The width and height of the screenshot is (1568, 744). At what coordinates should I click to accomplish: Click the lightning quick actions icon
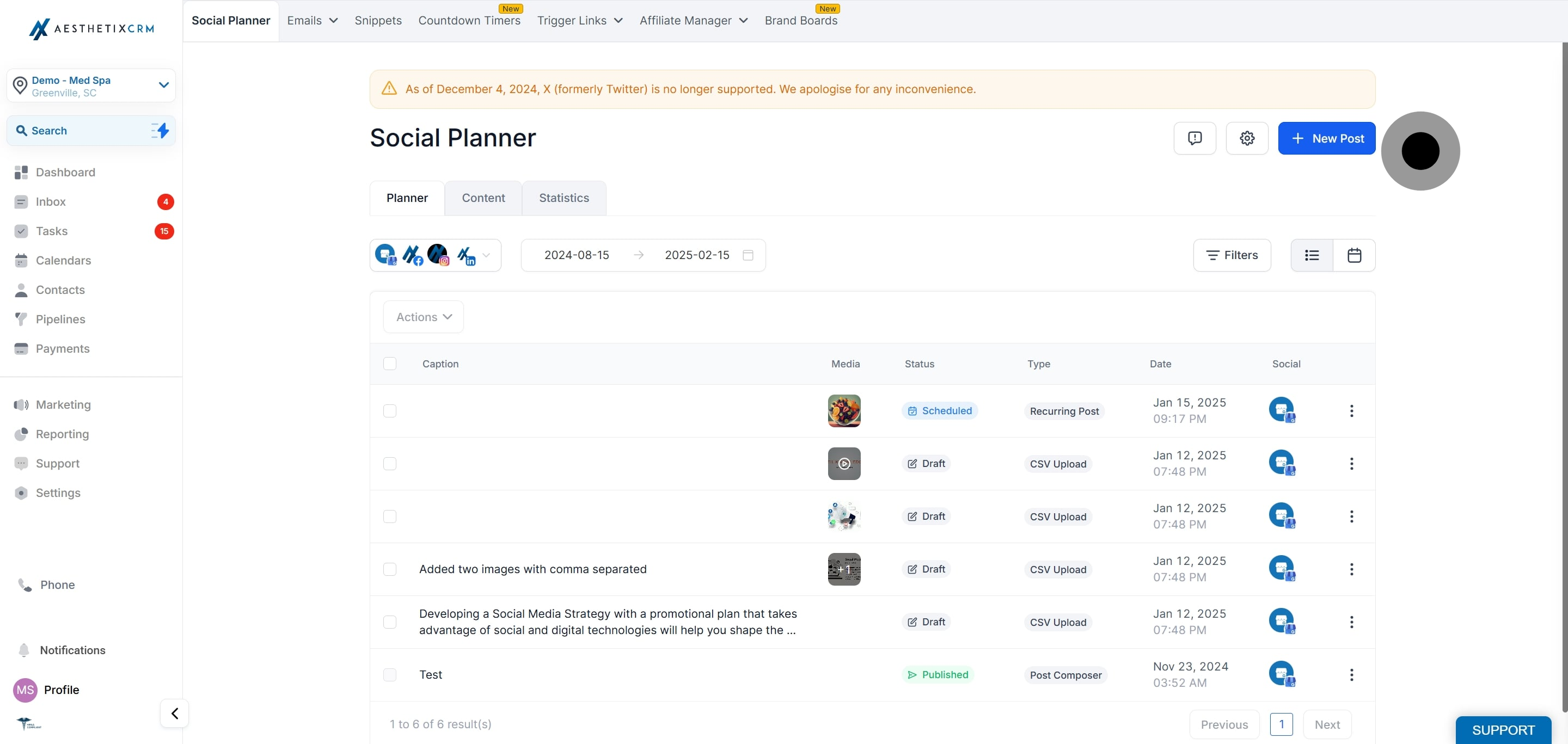coord(160,130)
